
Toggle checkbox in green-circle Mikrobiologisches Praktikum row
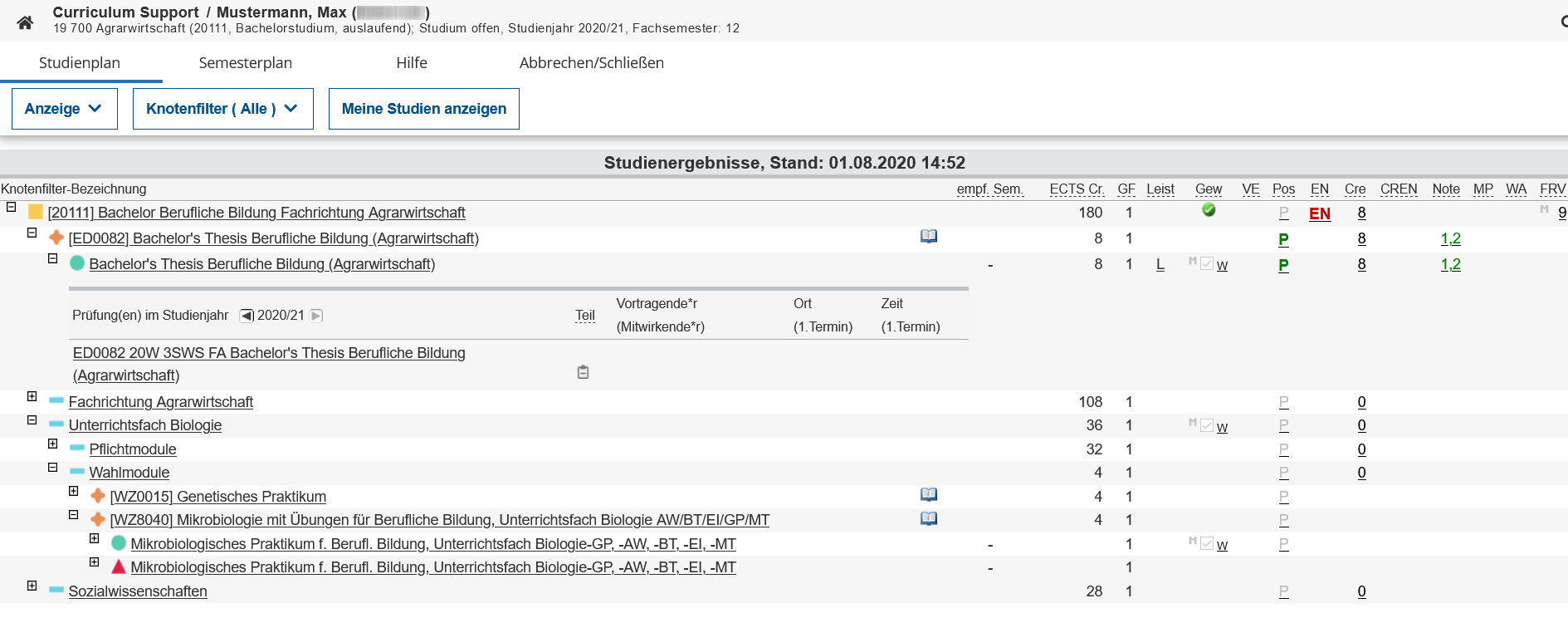click(x=1207, y=543)
